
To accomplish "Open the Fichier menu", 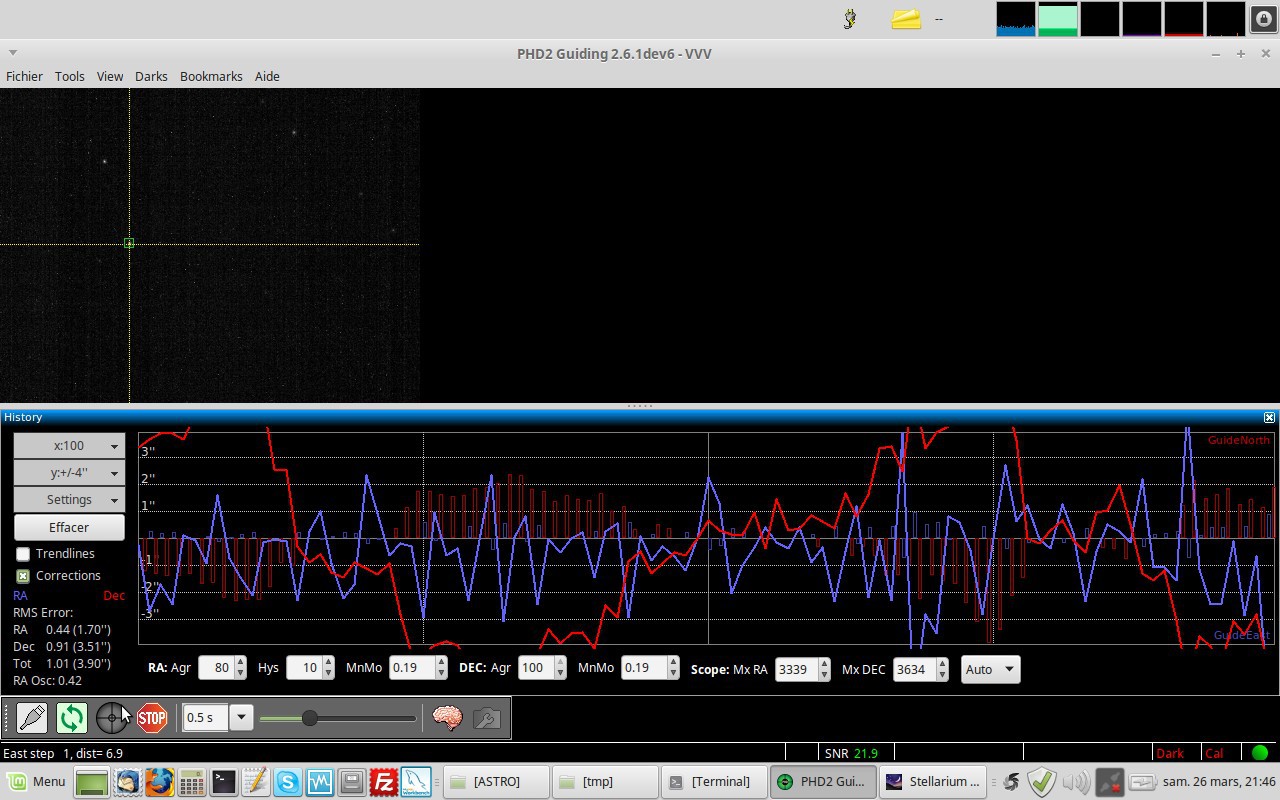I will (x=24, y=76).
